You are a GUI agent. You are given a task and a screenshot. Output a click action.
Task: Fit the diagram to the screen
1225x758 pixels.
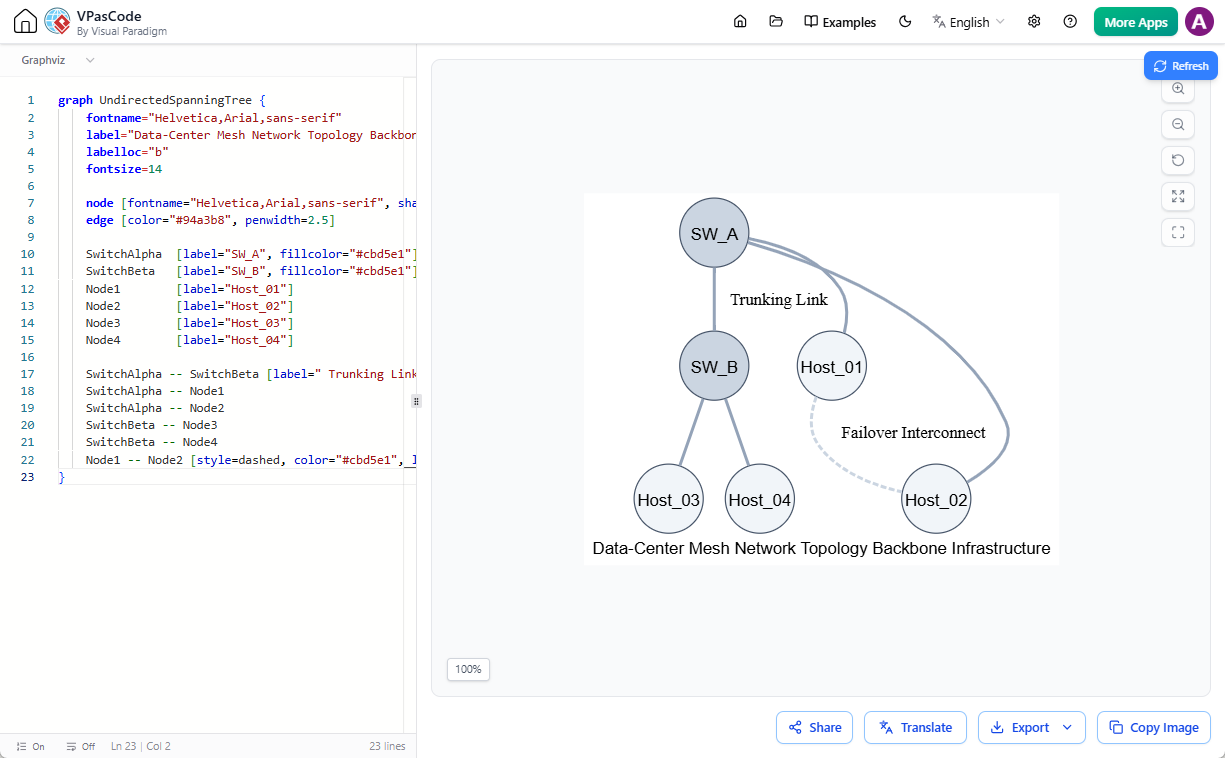coord(1178,197)
